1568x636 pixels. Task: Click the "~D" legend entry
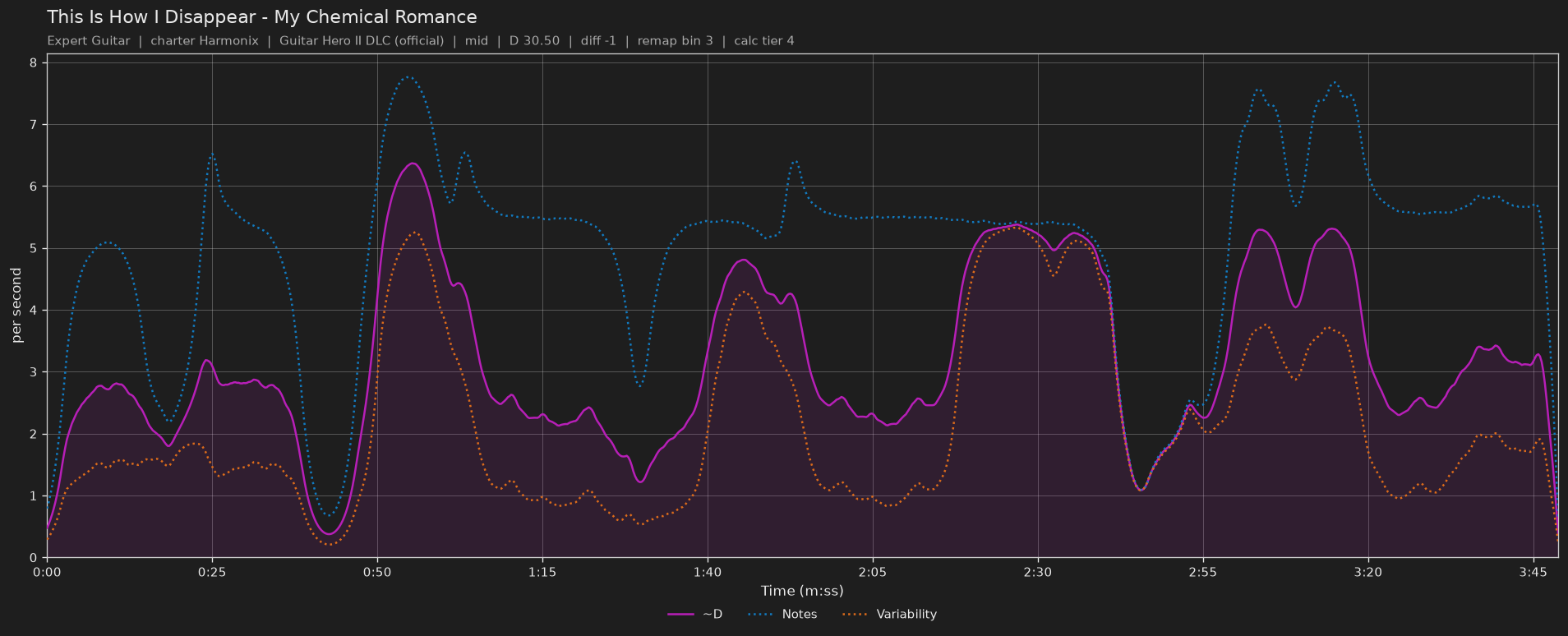pos(695,615)
